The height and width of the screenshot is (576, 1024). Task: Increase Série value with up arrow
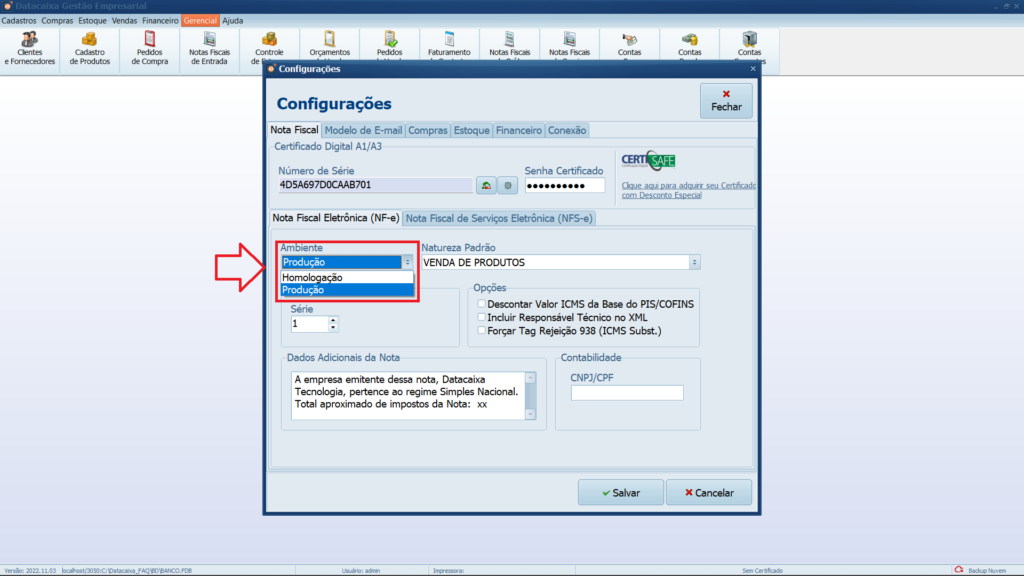coord(333,320)
